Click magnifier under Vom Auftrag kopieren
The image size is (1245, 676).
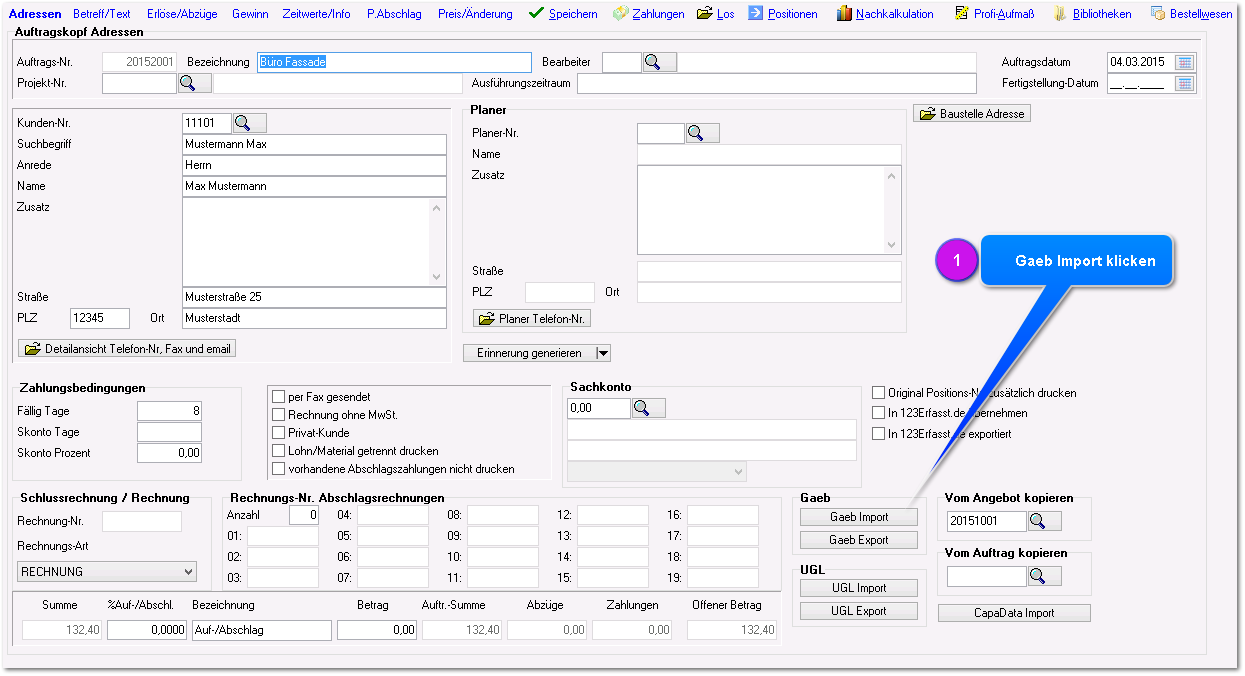[1045, 576]
